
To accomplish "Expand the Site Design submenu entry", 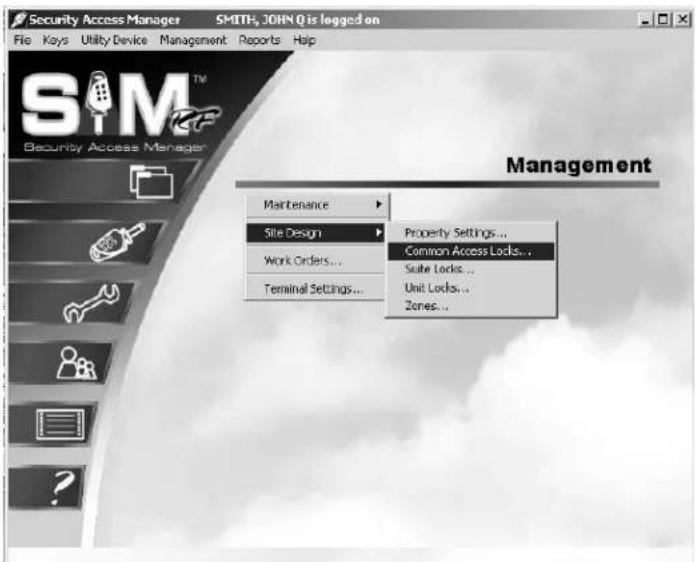I will click(315, 233).
